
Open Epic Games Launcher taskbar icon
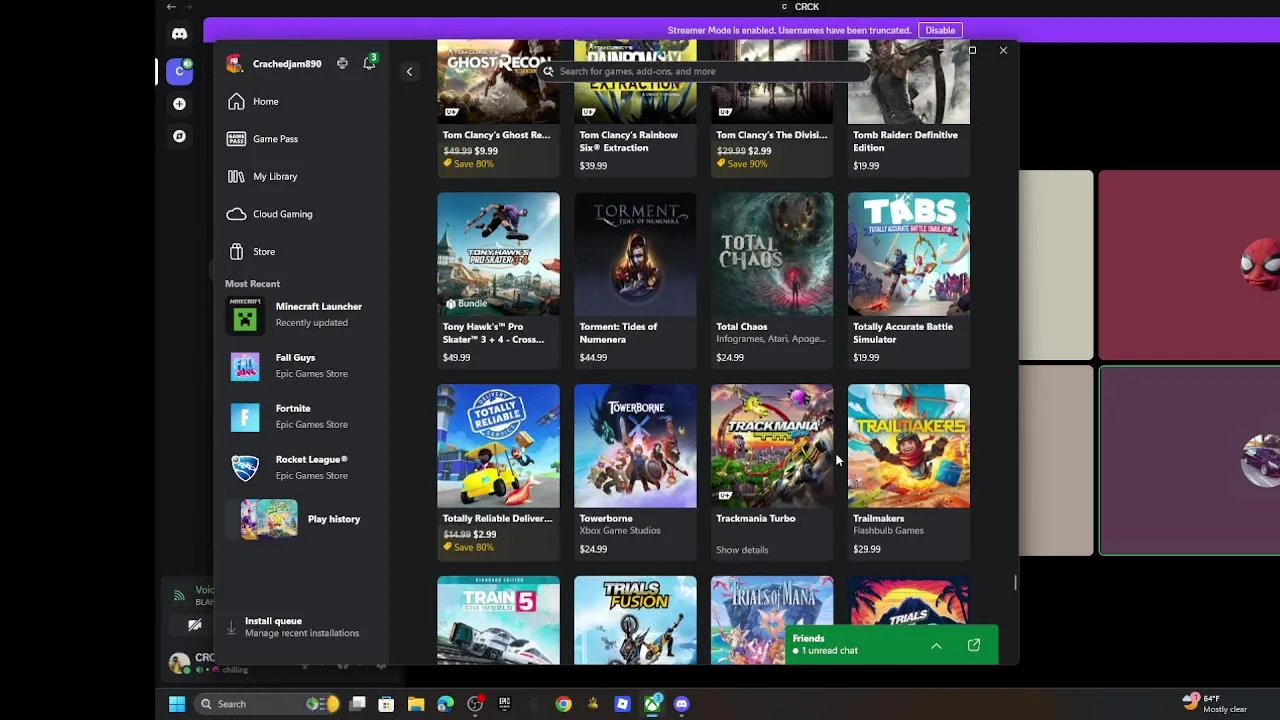(x=504, y=704)
